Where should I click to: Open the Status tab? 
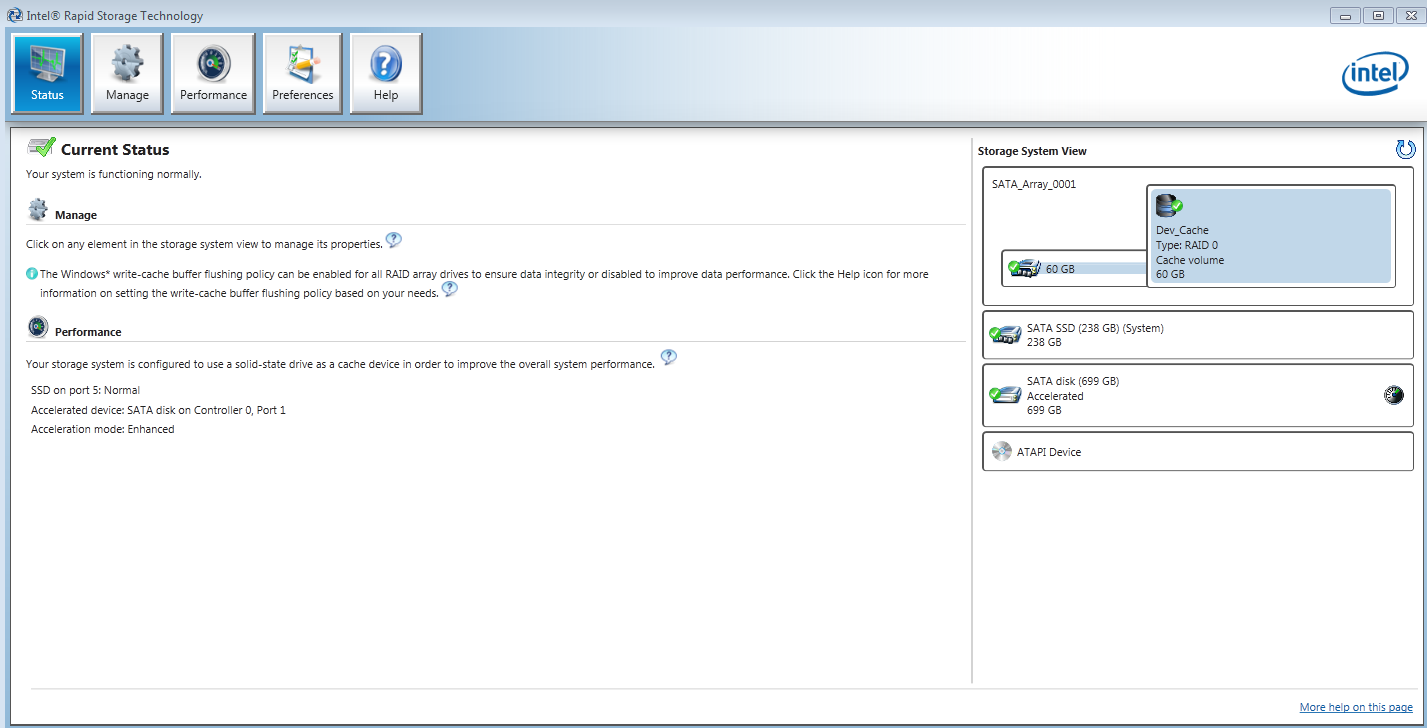tap(47, 73)
